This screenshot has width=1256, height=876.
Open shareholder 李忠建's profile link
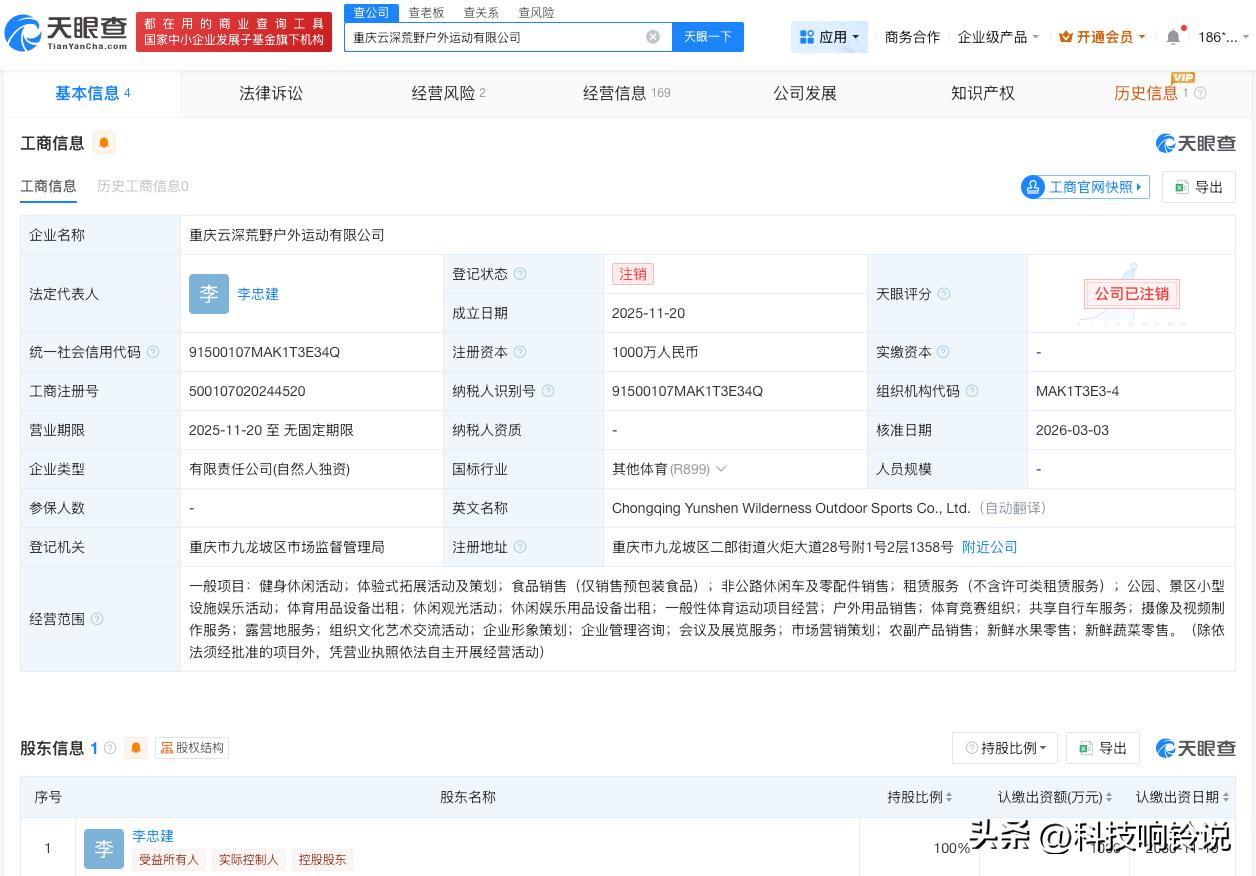click(153, 836)
